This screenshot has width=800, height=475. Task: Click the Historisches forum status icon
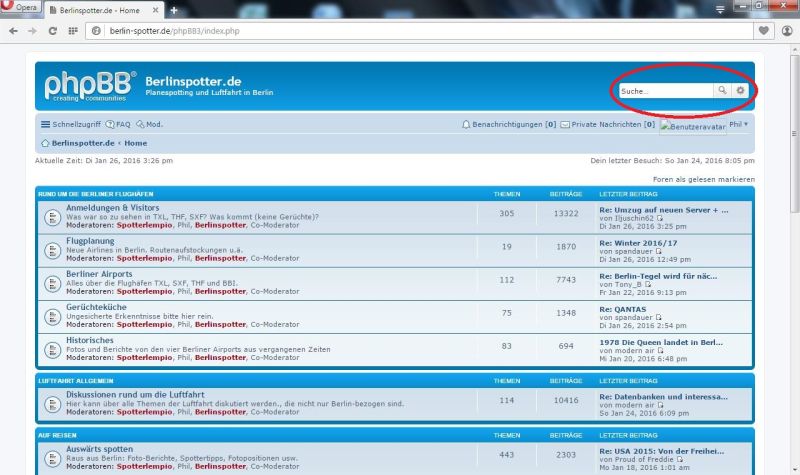53,351
